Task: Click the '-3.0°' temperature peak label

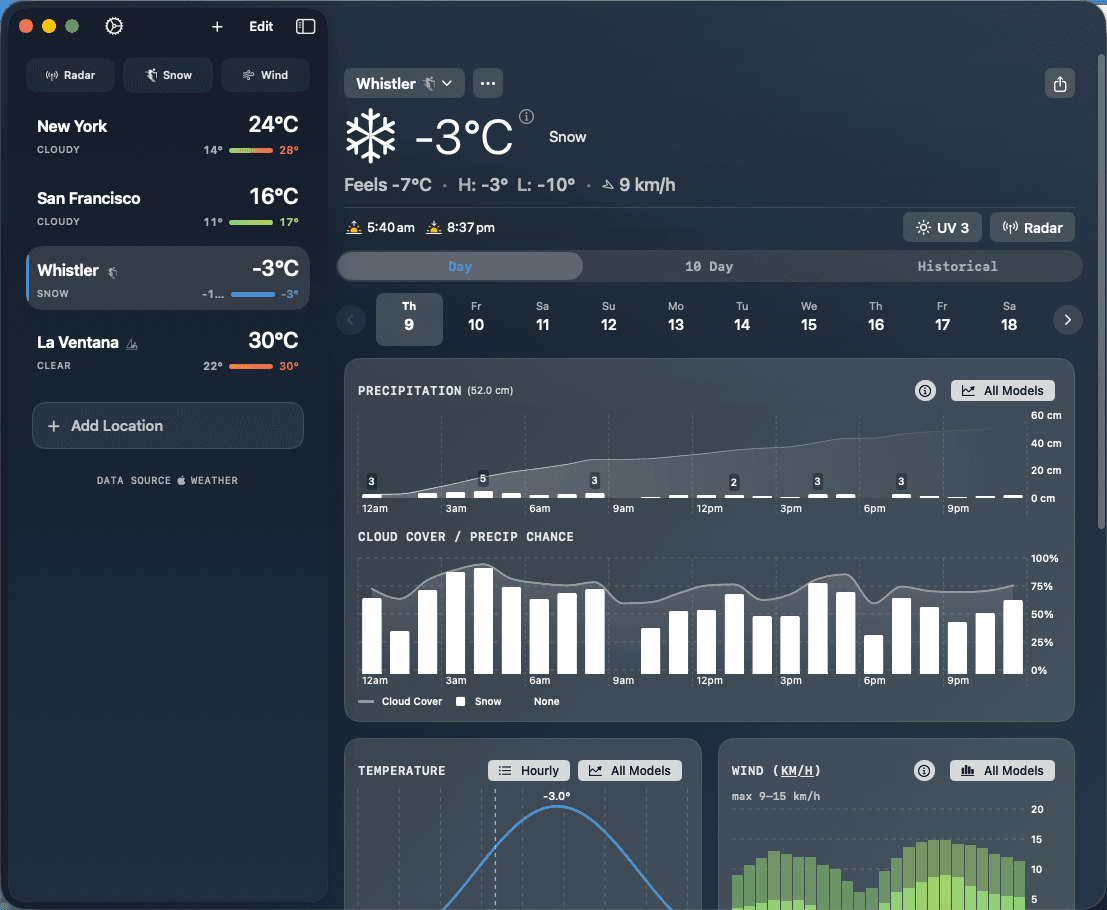Action: pos(556,796)
